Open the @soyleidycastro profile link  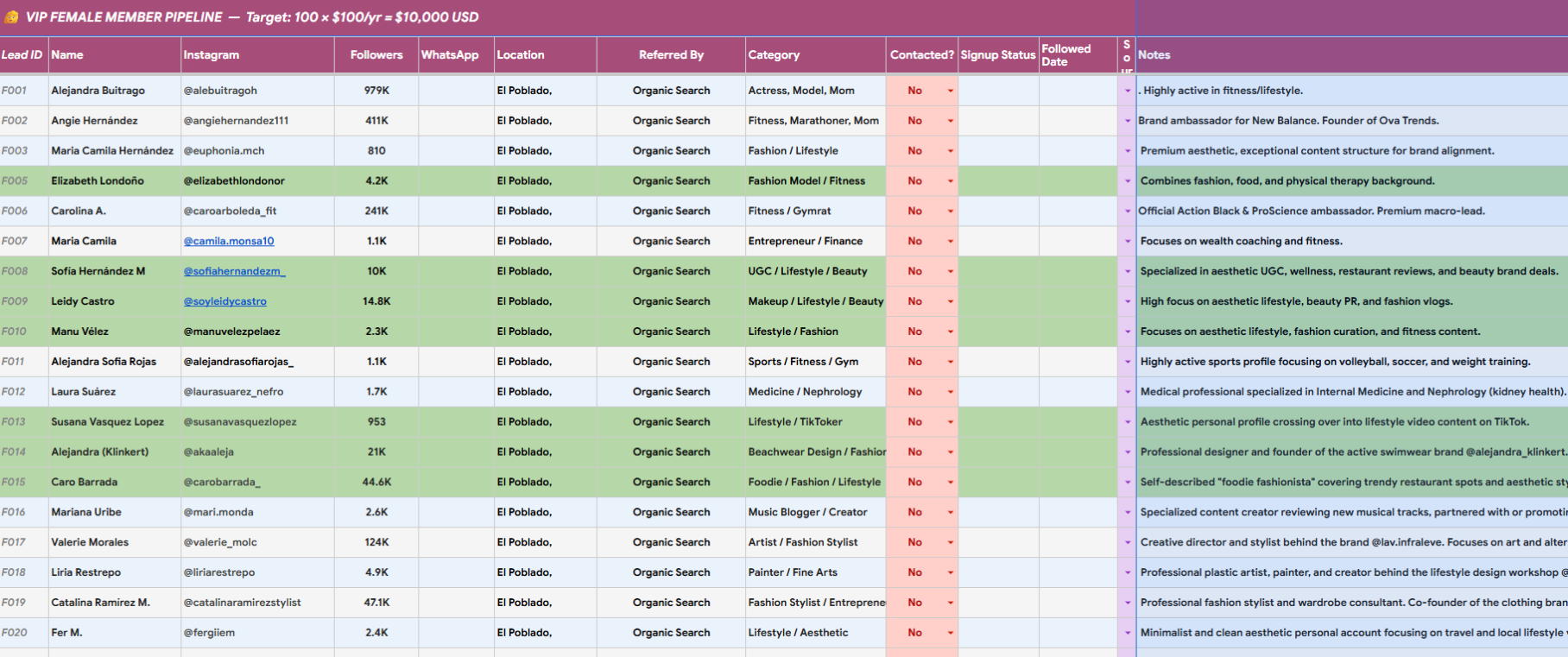(224, 301)
